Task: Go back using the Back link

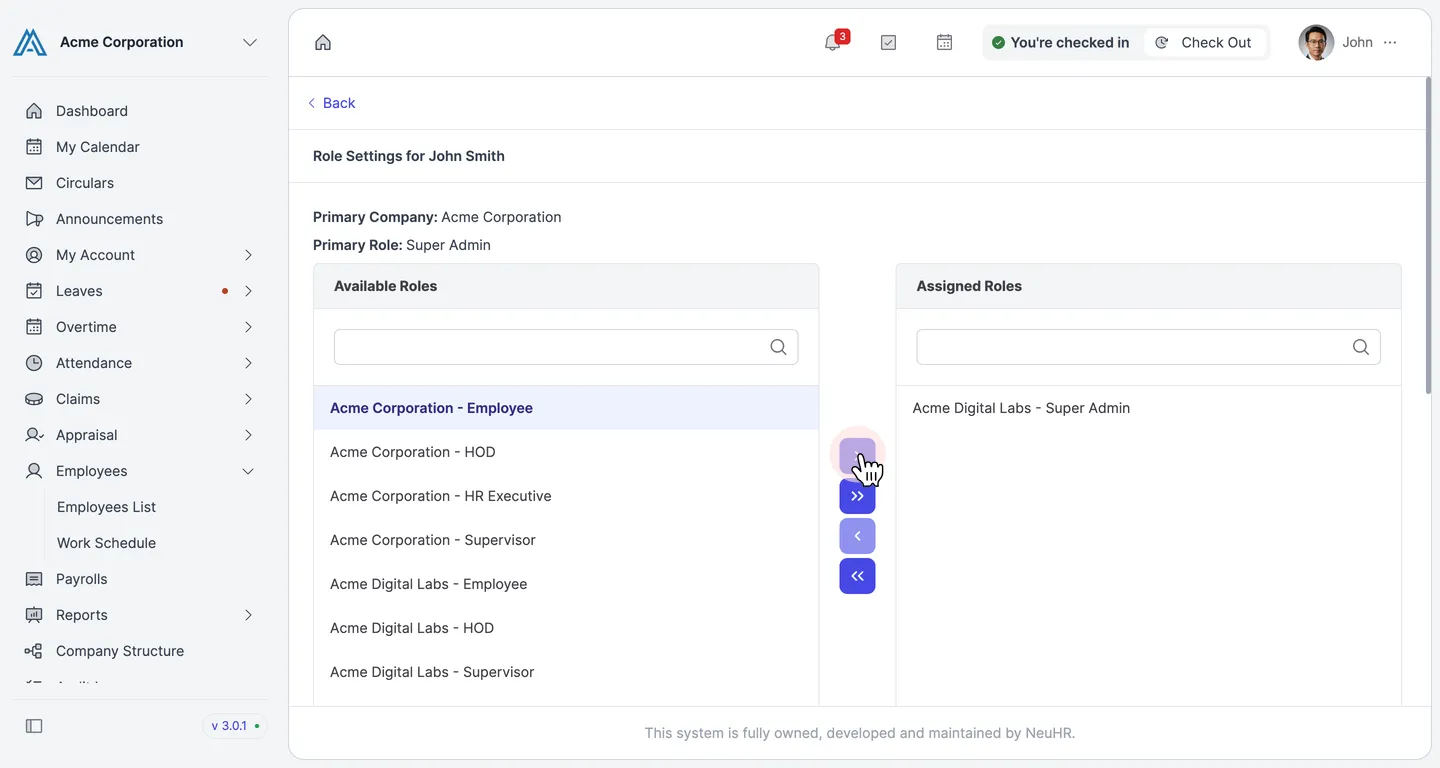Action: coord(331,103)
